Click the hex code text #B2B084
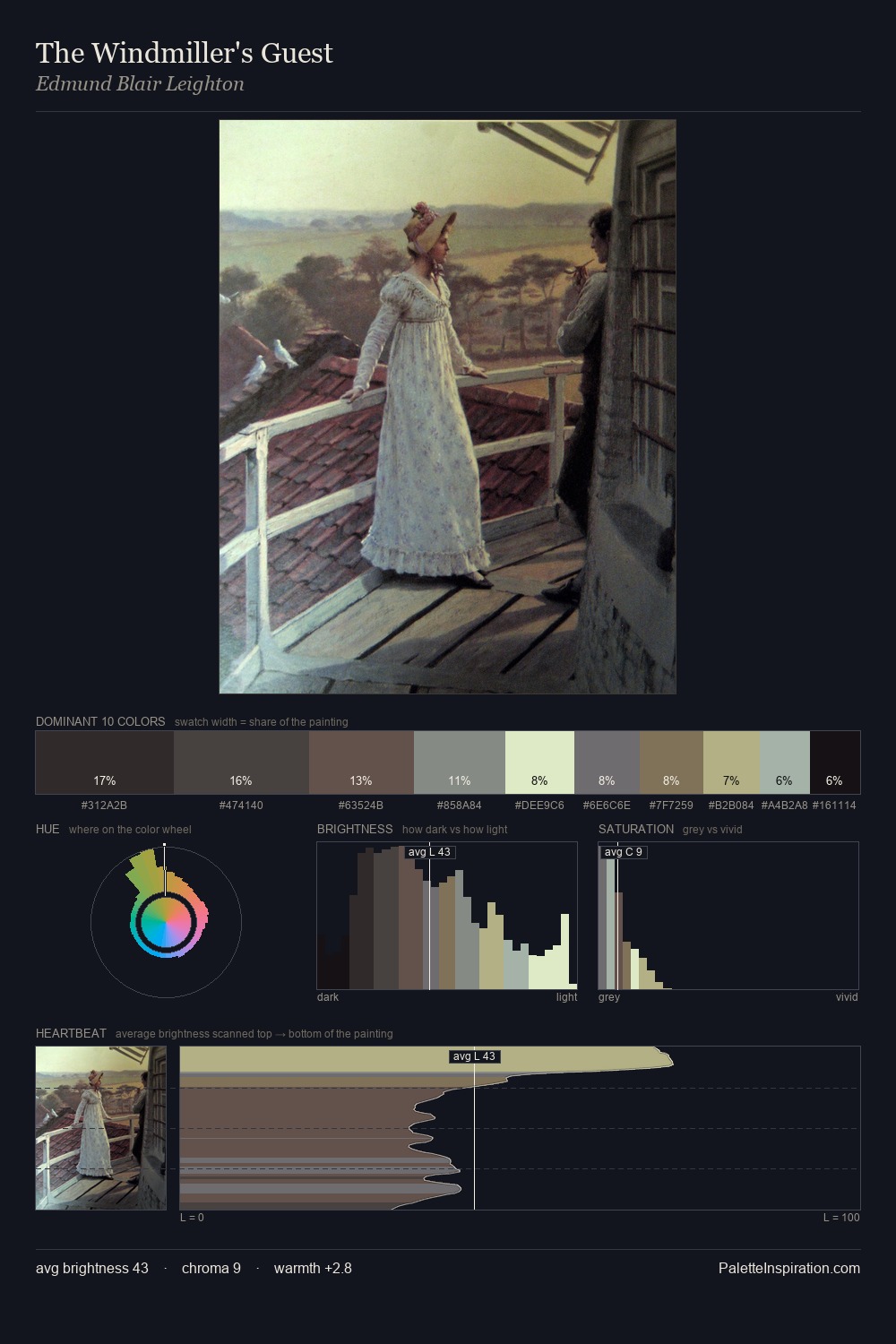The height and width of the screenshot is (1344, 896). [x=731, y=806]
